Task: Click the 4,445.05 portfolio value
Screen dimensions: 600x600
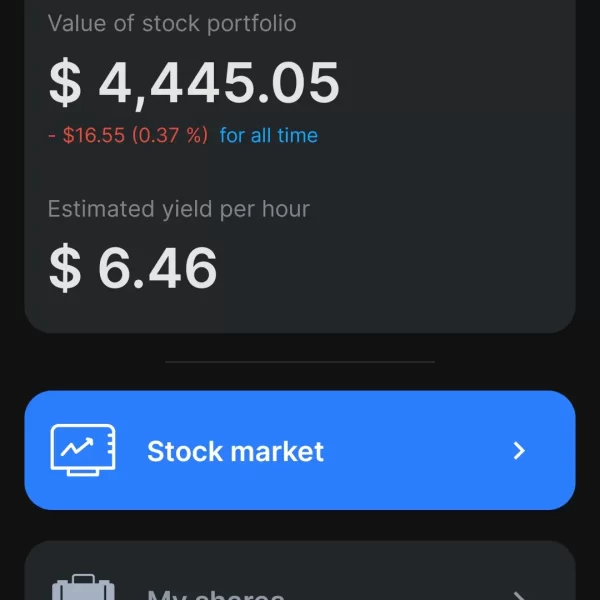Action: pyautogui.click(x=219, y=84)
